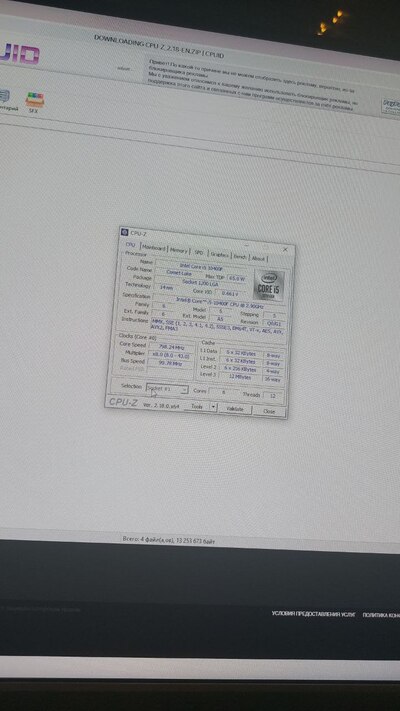Open the Graphics tab

220,254
